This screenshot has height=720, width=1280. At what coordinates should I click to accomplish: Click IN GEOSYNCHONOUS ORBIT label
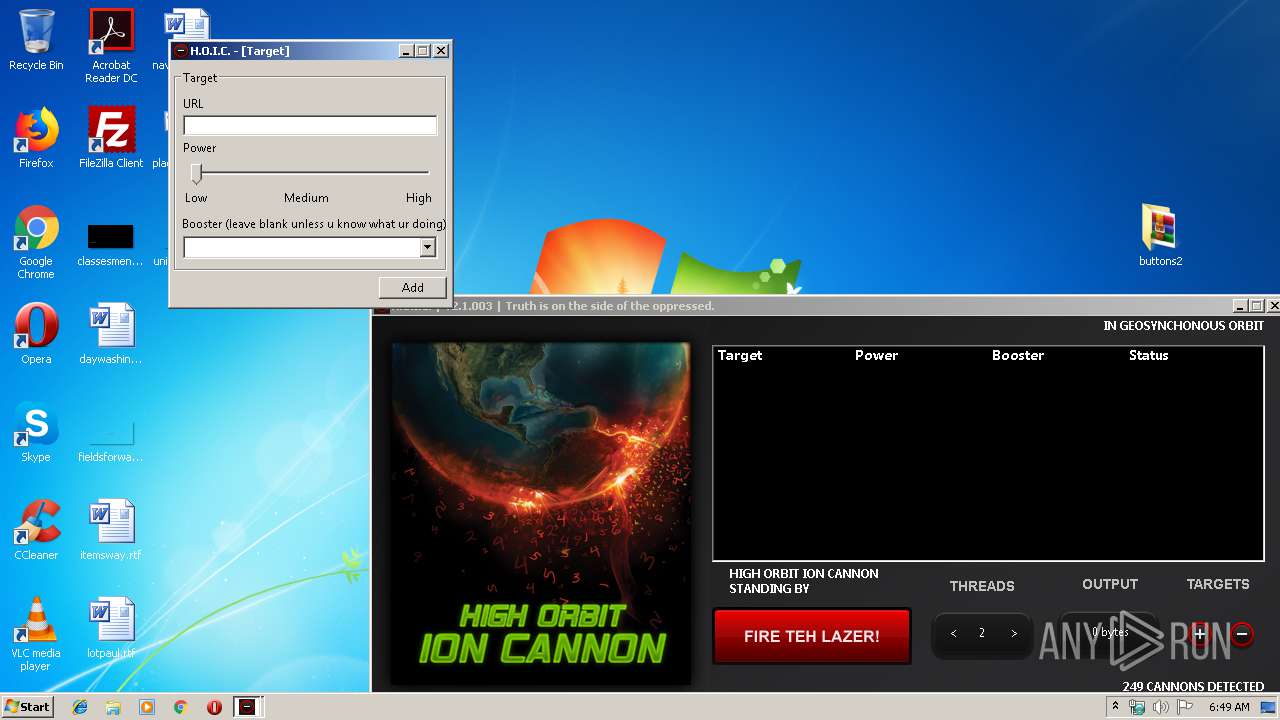(1183, 326)
